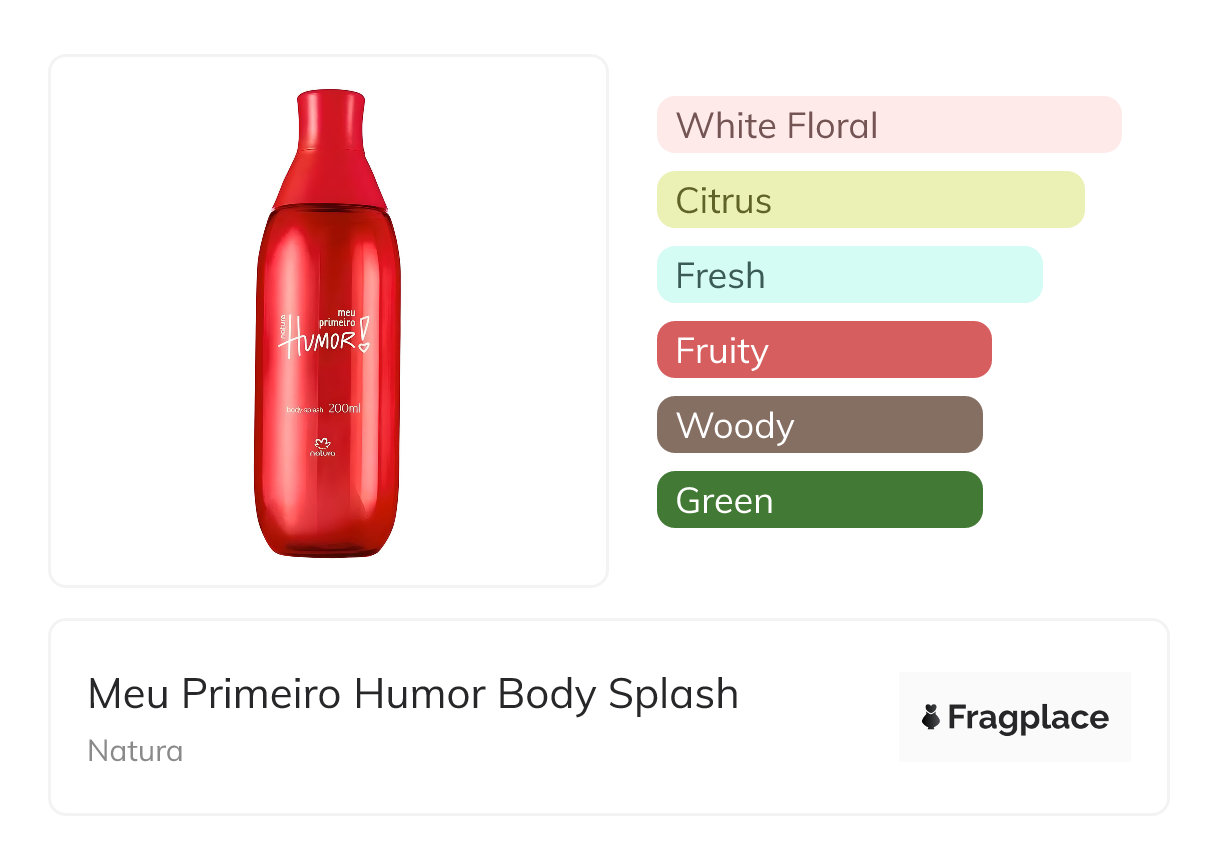Viewport: 1218px width, 864px height.
Task: Select the Woody accord bar
Action: click(x=819, y=425)
